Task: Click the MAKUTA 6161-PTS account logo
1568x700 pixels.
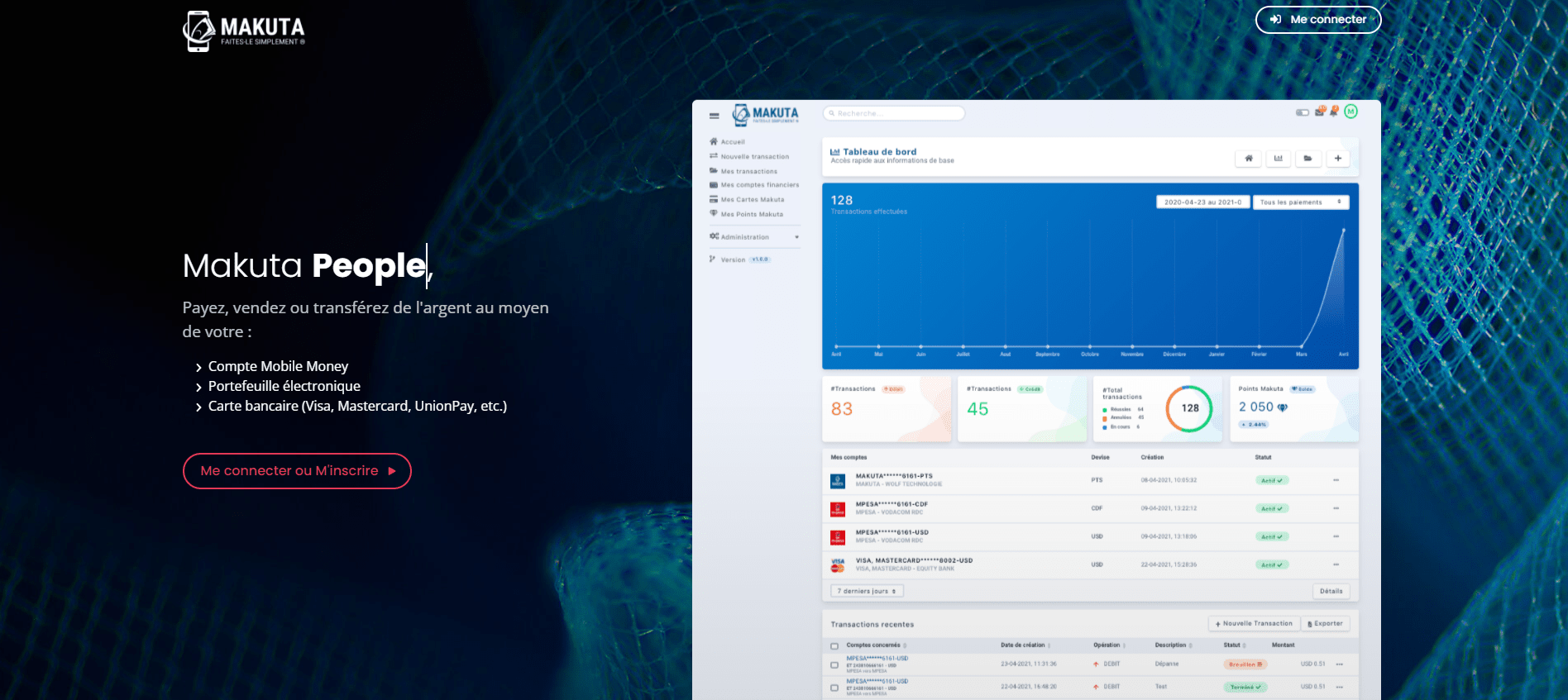Action: point(838,481)
